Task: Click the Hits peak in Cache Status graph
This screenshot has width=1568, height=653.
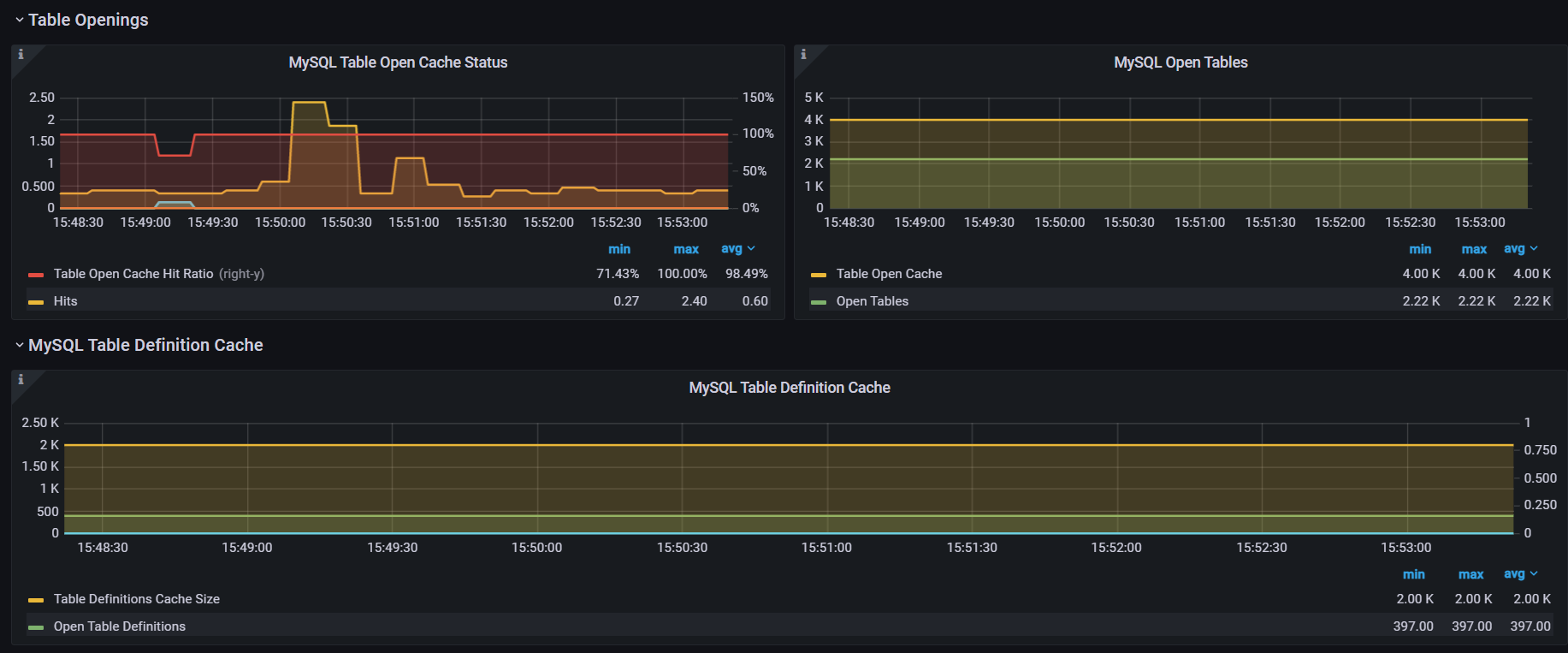Action: 309,103
